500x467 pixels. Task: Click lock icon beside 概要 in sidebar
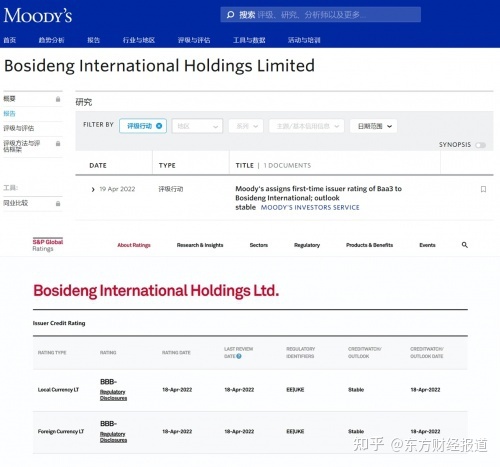(58, 99)
